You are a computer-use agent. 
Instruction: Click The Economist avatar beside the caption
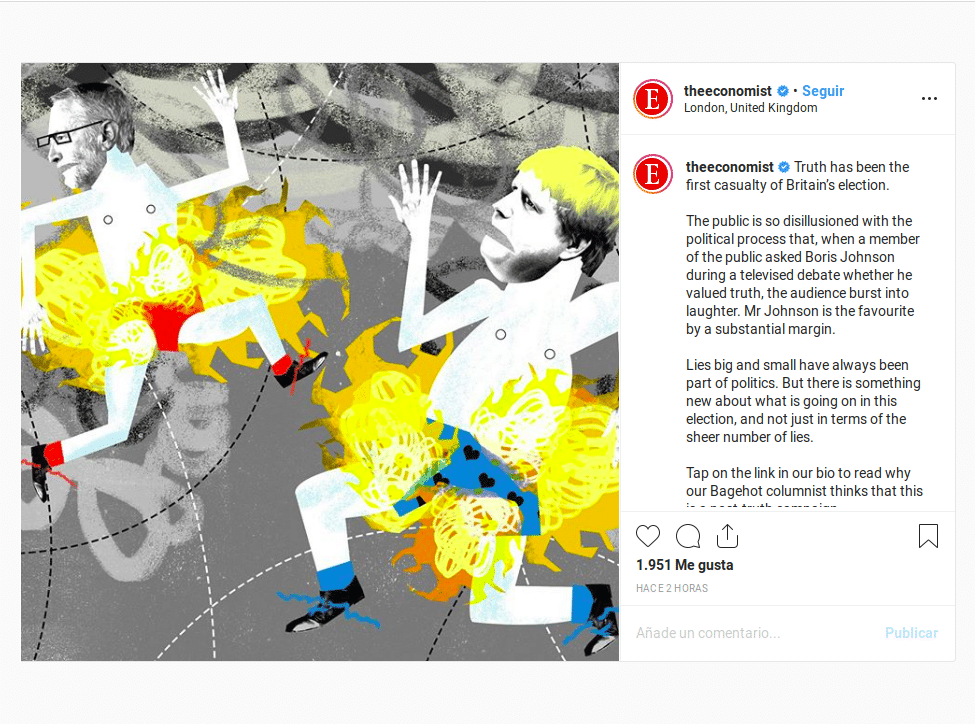653,174
